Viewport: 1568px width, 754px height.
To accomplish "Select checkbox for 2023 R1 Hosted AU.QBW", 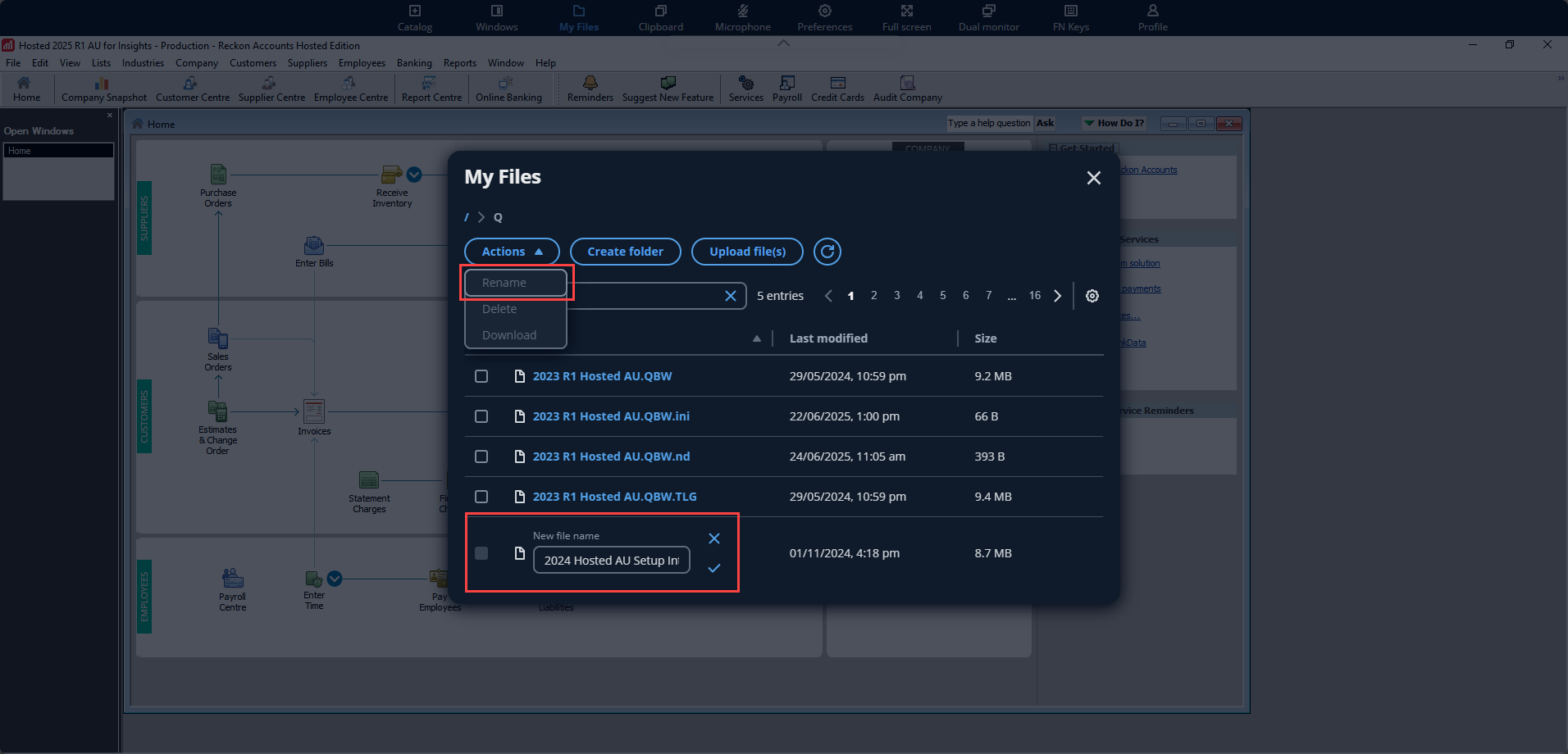I will pos(481,376).
